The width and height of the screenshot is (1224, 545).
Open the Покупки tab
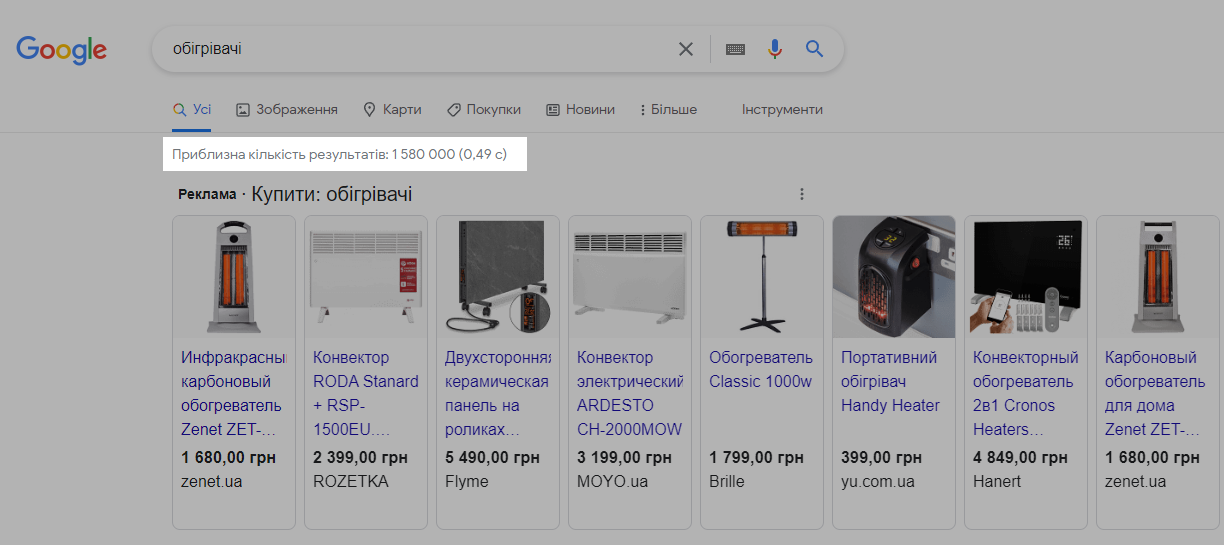pyautogui.click(x=483, y=110)
